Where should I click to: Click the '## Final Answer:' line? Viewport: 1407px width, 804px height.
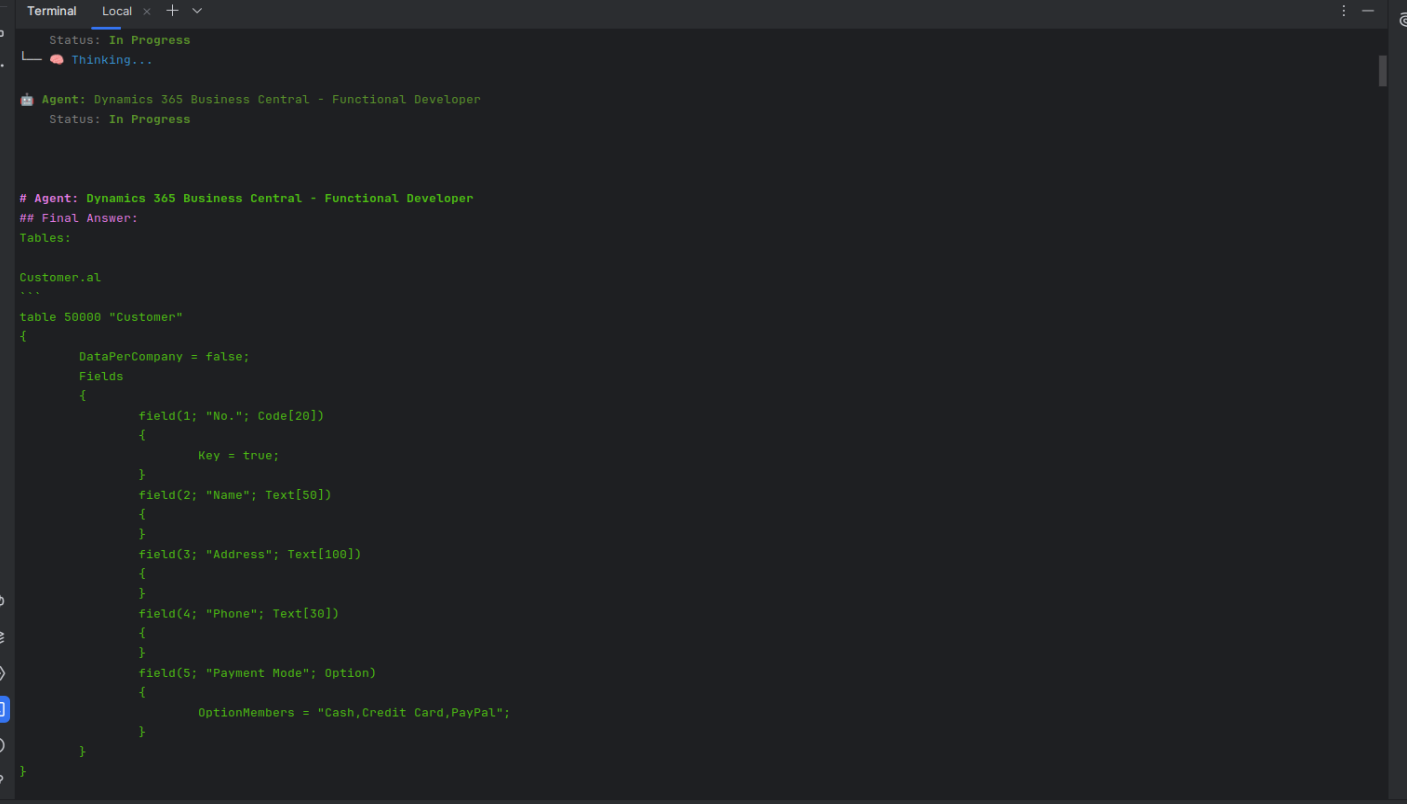point(78,218)
